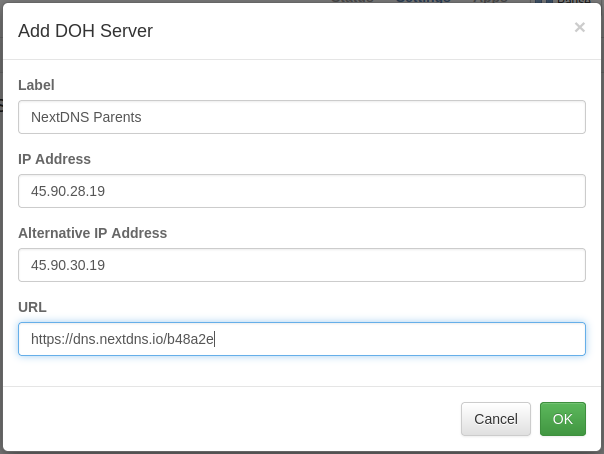Click on the 45.90.30.19 text
The height and width of the screenshot is (454, 604).
tap(68, 265)
